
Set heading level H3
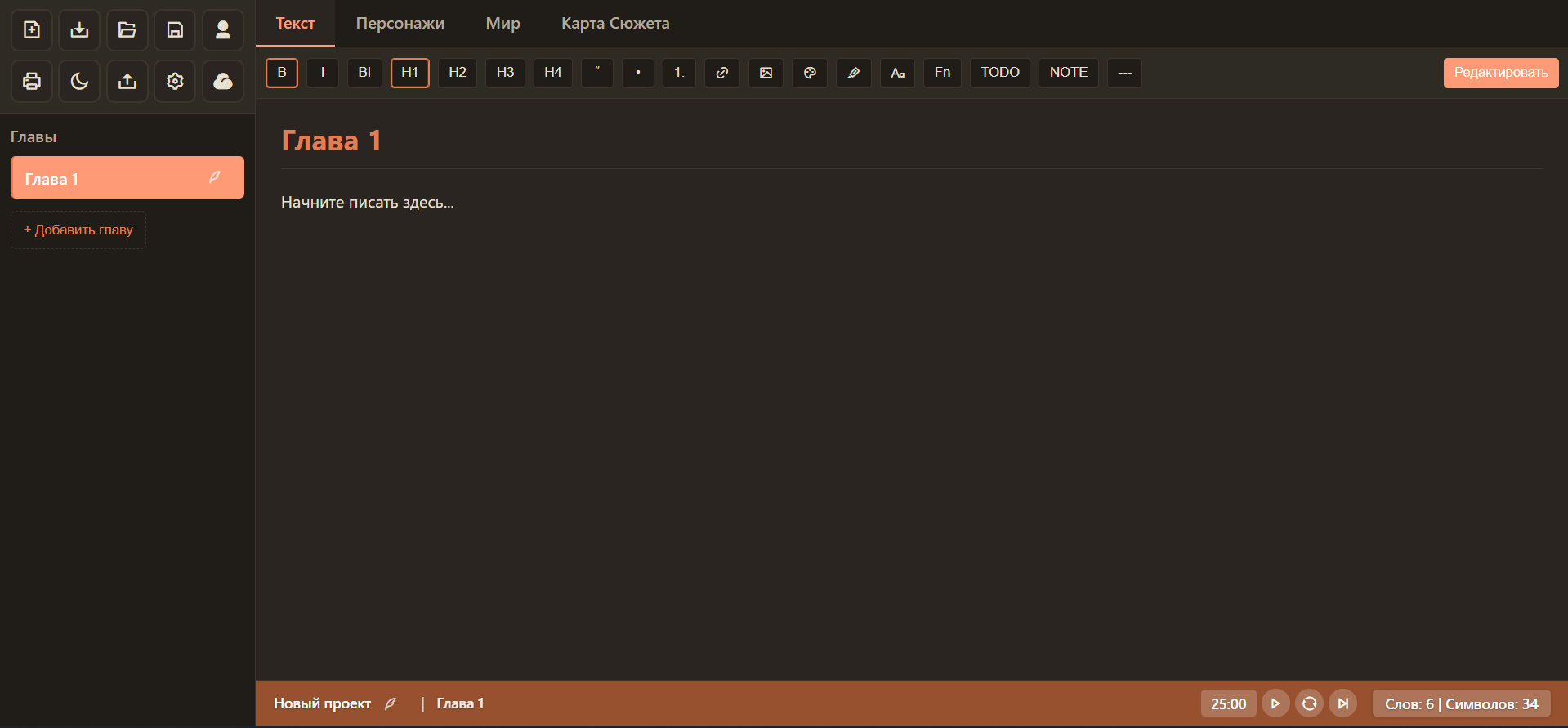coord(506,73)
